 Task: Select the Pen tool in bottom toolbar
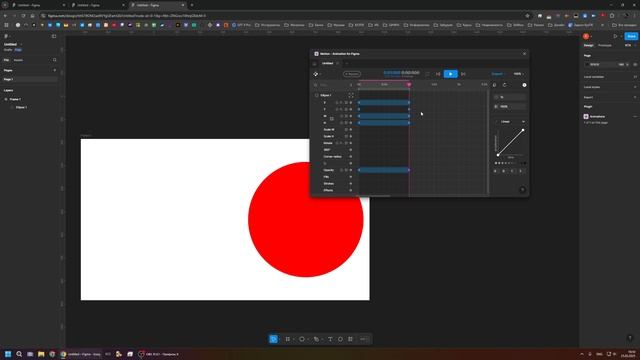point(316,339)
